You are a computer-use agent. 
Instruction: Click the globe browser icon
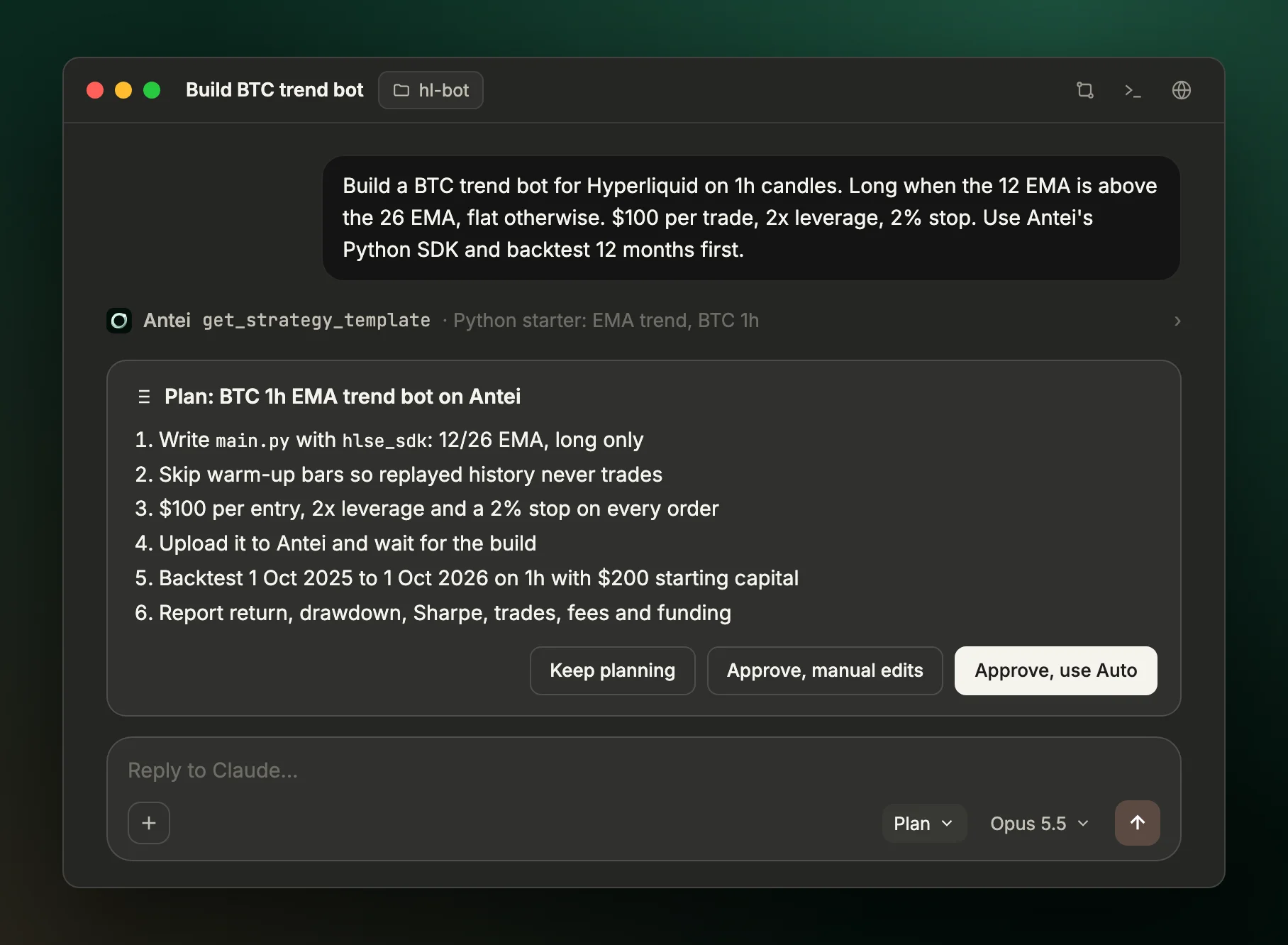1181,90
